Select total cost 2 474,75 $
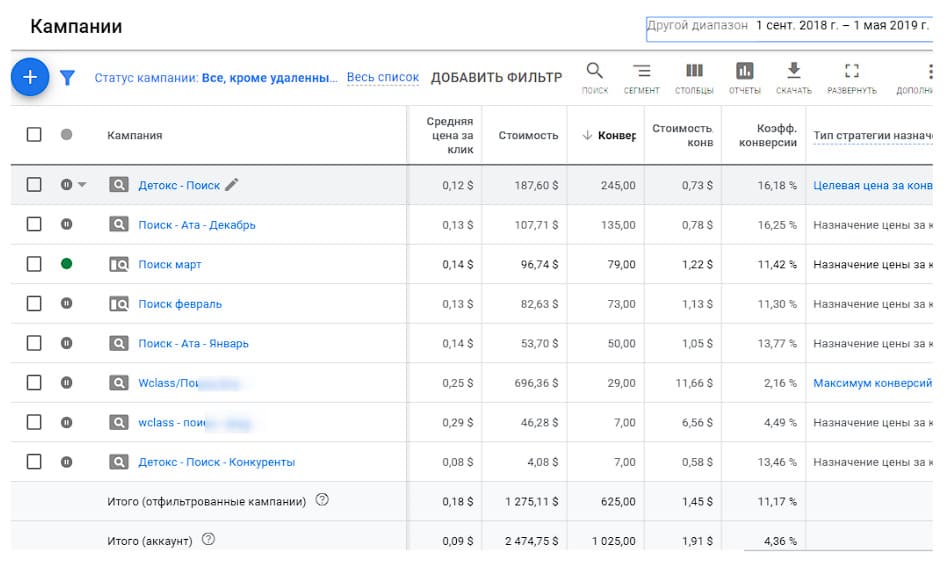Screen dimensions: 947x567 531,541
